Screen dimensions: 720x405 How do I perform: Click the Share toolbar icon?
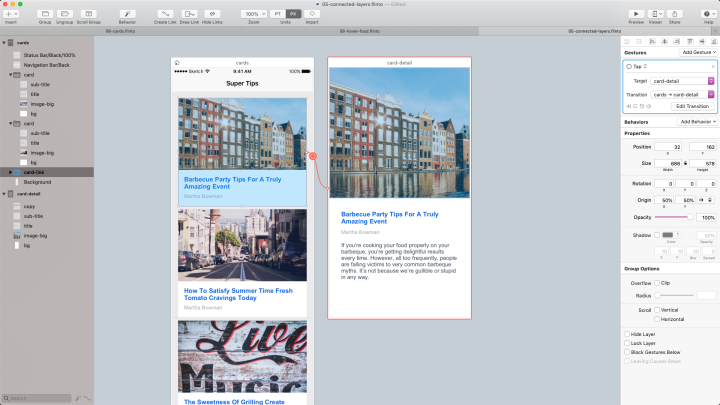coord(675,14)
